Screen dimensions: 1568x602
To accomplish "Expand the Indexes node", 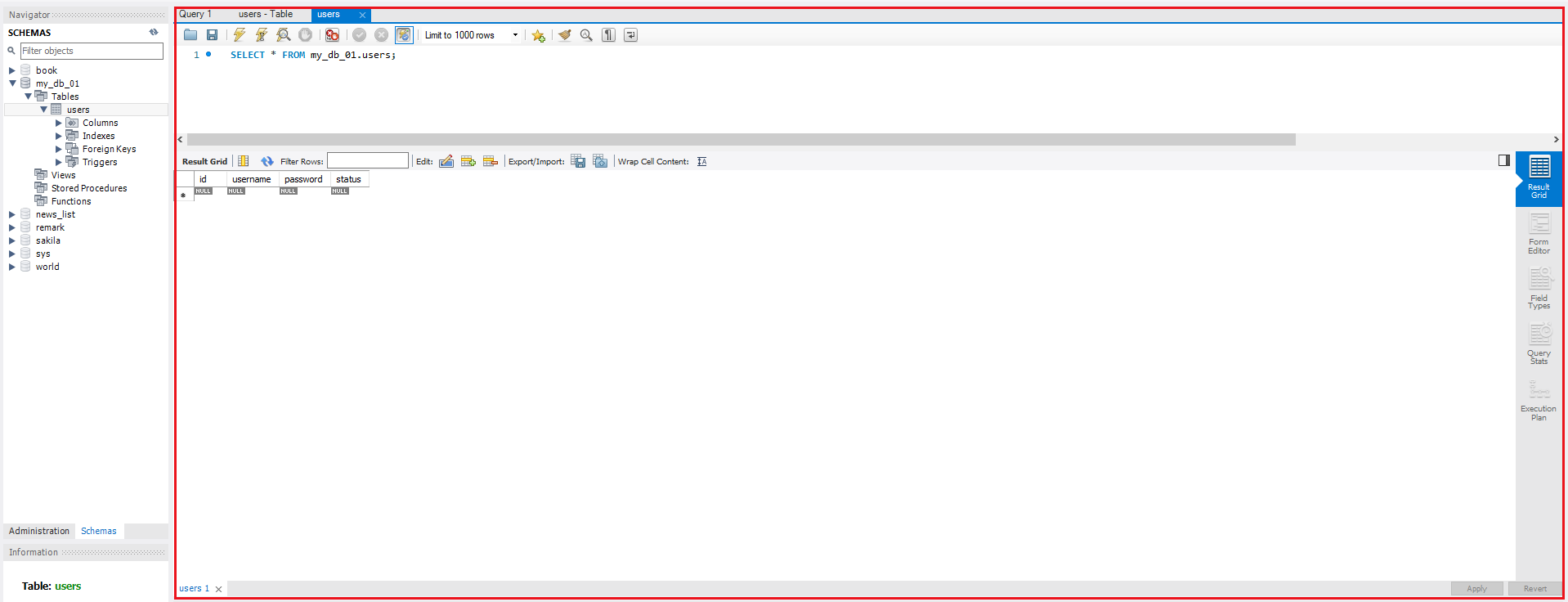I will pos(59,136).
